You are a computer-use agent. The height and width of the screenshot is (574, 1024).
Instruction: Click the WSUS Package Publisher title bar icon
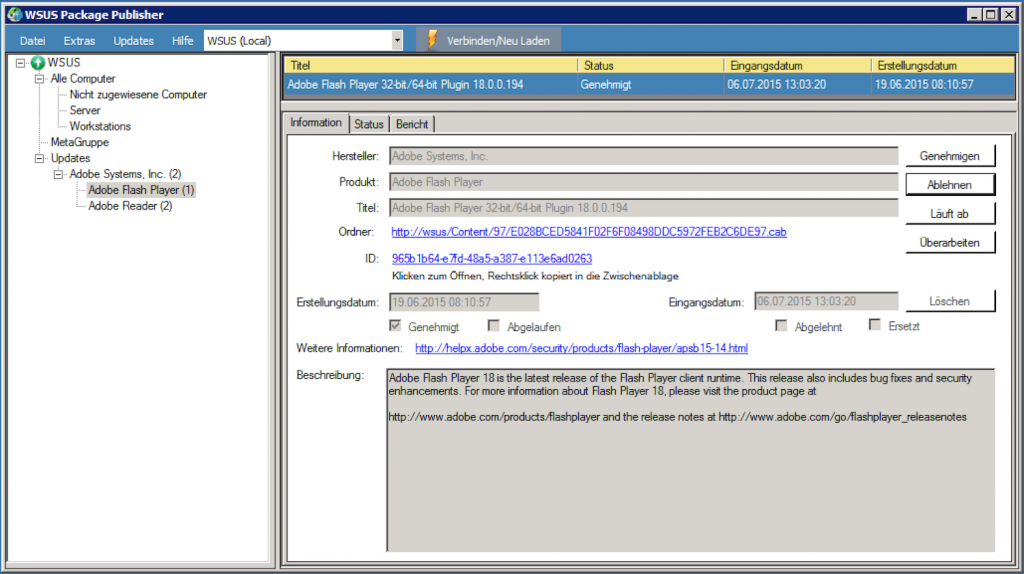click(x=14, y=14)
